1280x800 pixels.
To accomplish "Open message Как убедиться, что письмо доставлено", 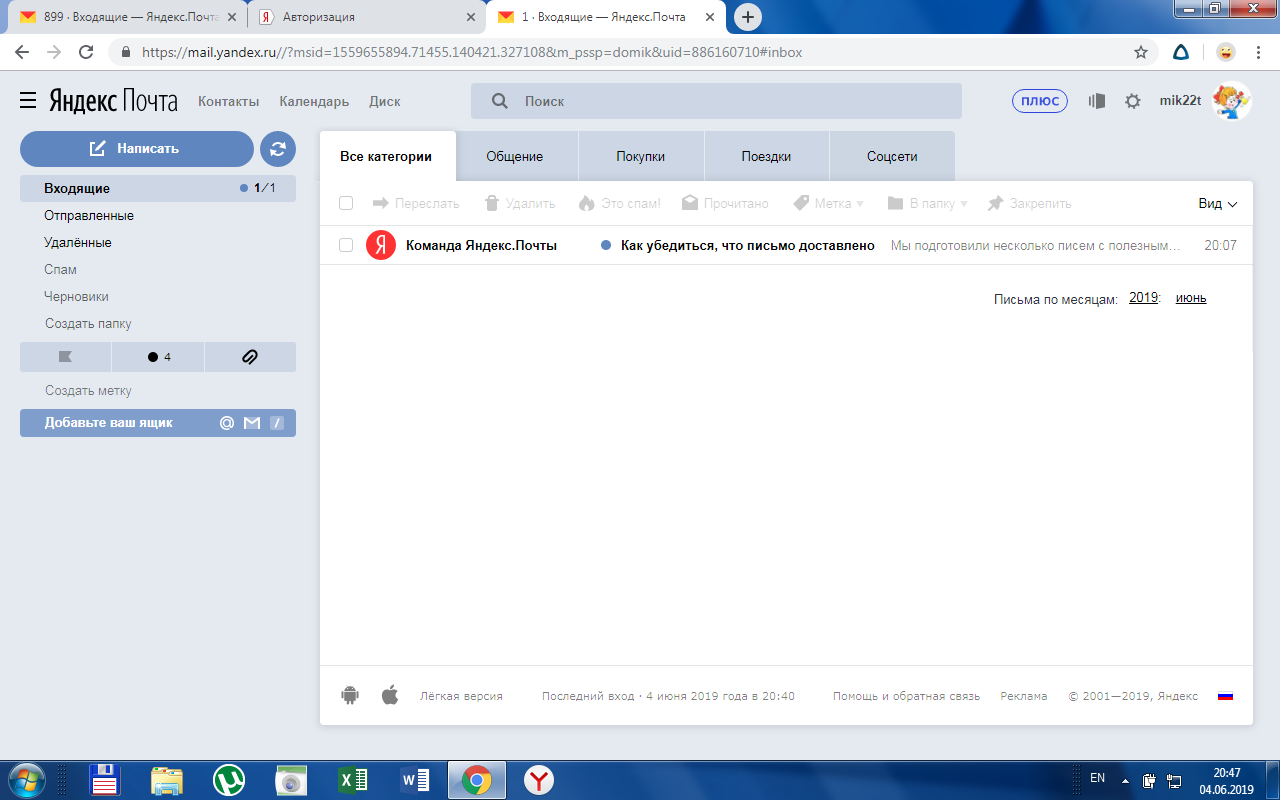I will (748, 246).
